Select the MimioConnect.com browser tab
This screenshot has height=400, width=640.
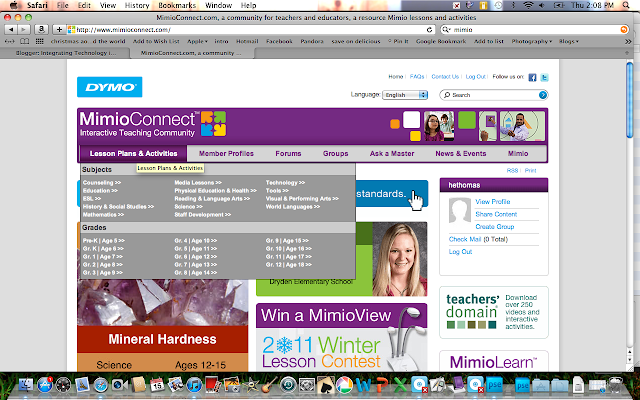tap(191, 53)
